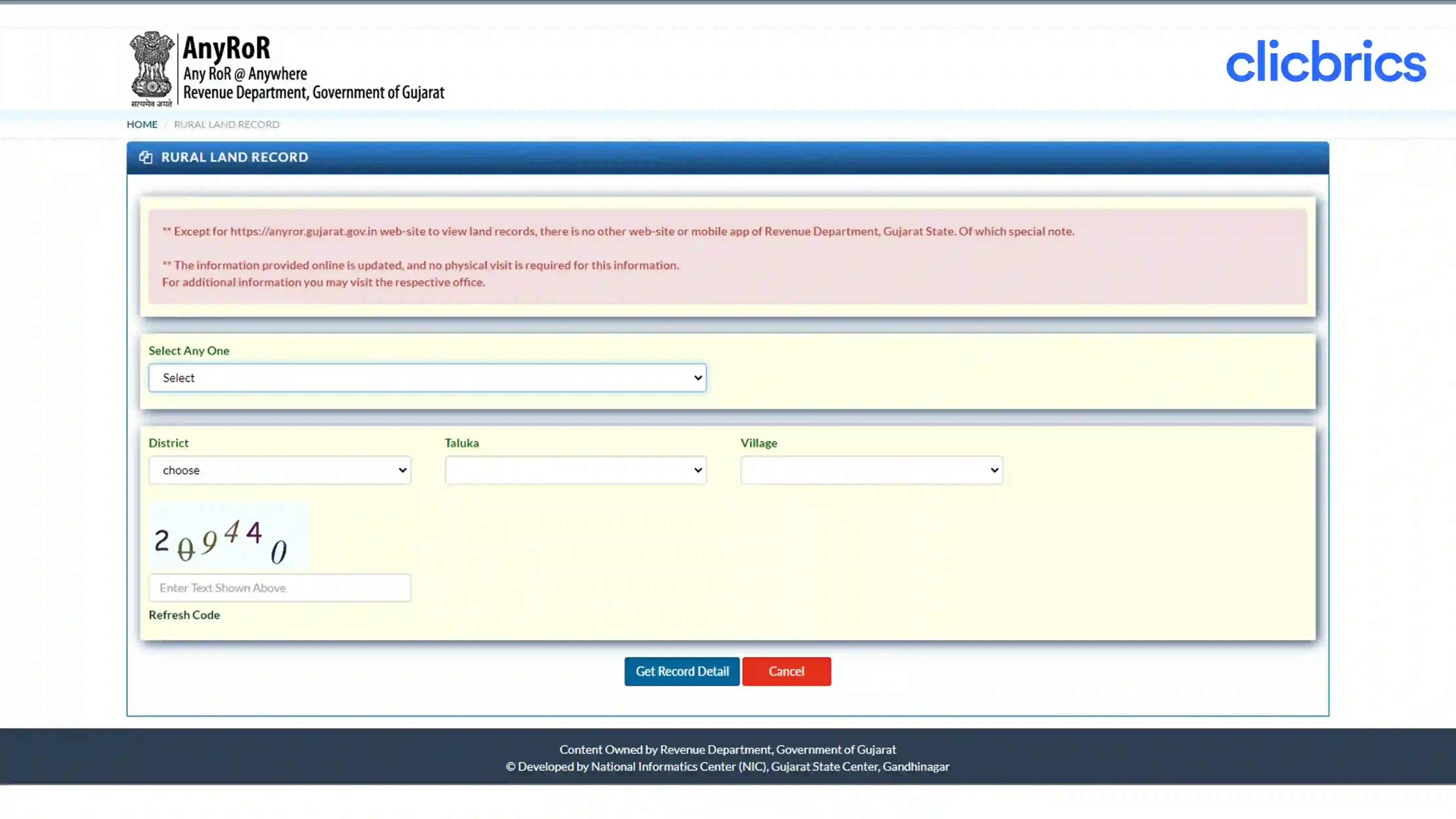Screen dimensions: 1456x819
Task: Click Refresh Code link
Action: pyautogui.click(x=184, y=615)
